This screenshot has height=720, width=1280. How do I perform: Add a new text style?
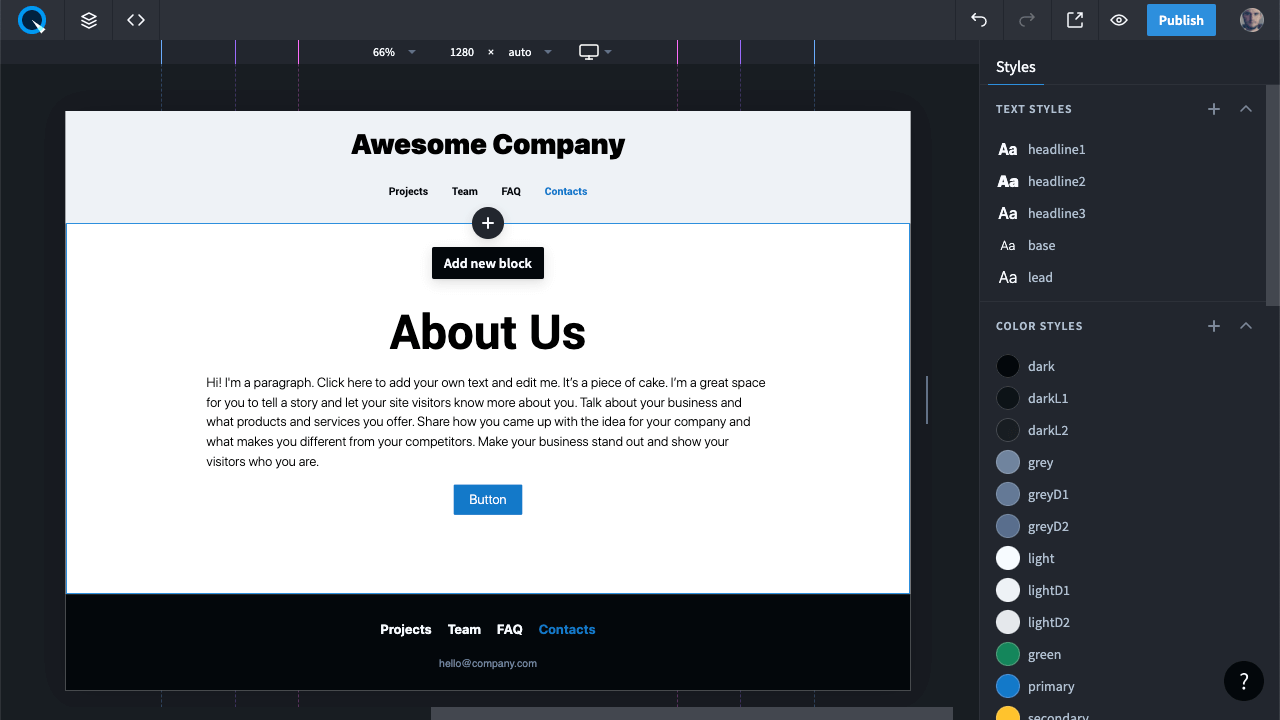pyautogui.click(x=1214, y=109)
